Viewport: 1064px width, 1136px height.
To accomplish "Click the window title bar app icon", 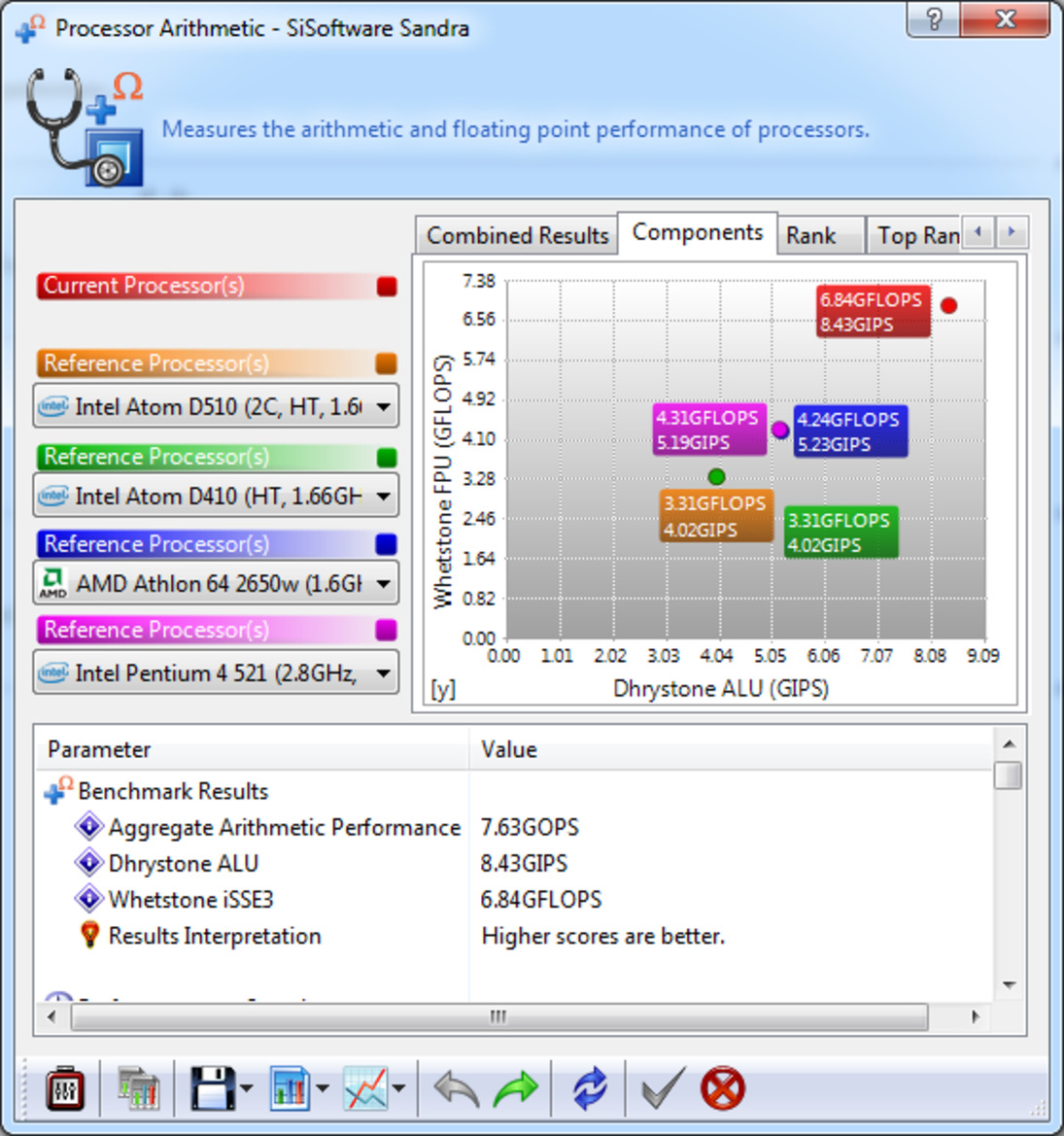I will (x=30, y=29).
